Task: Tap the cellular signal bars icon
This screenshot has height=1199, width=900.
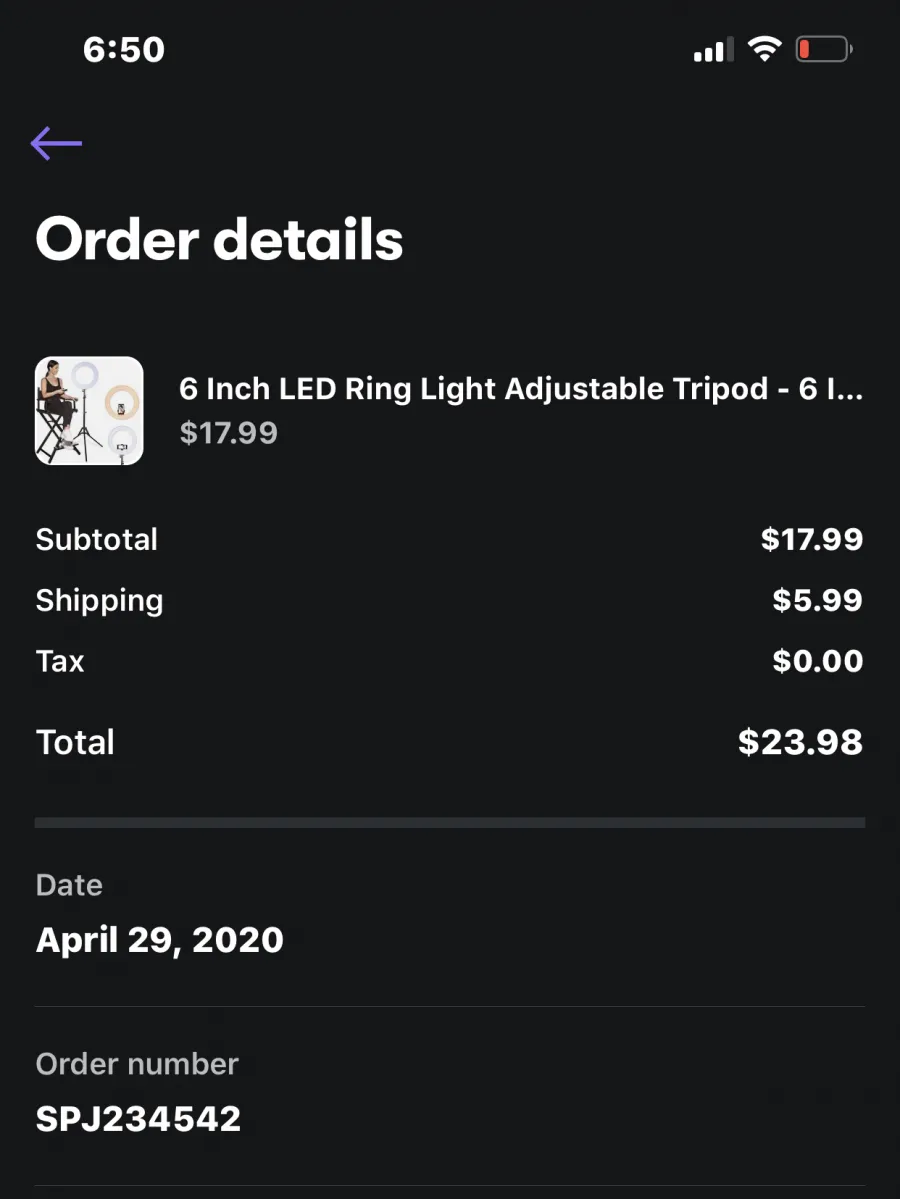Action: pos(713,50)
